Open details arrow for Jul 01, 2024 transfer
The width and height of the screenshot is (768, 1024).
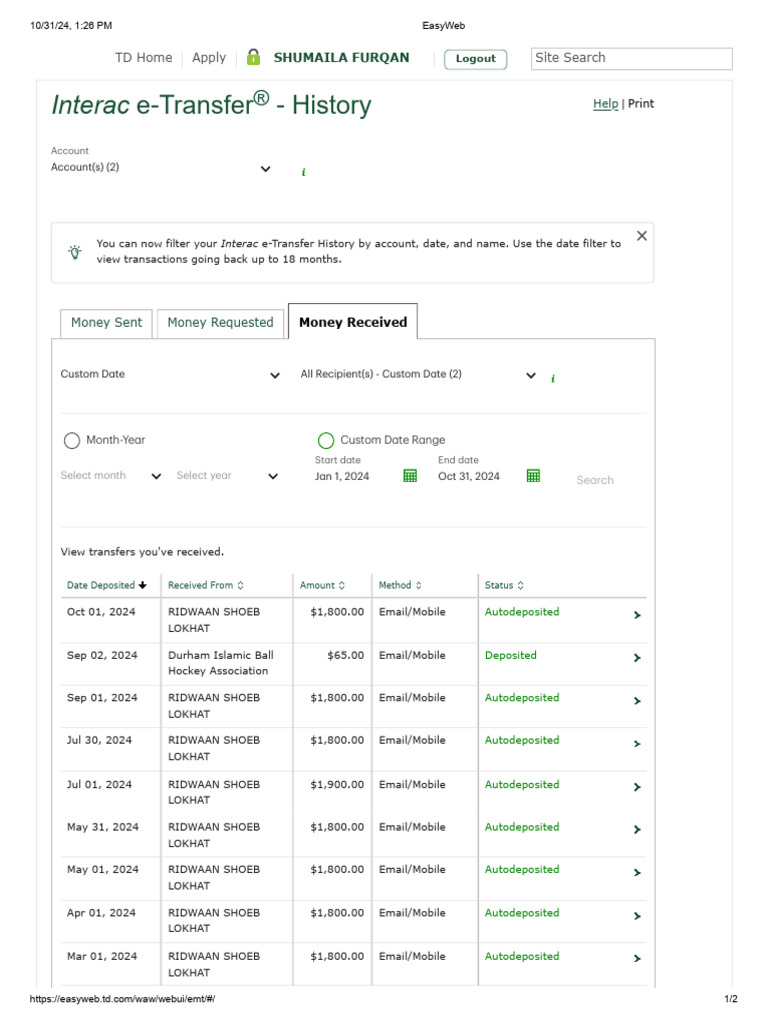point(637,787)
